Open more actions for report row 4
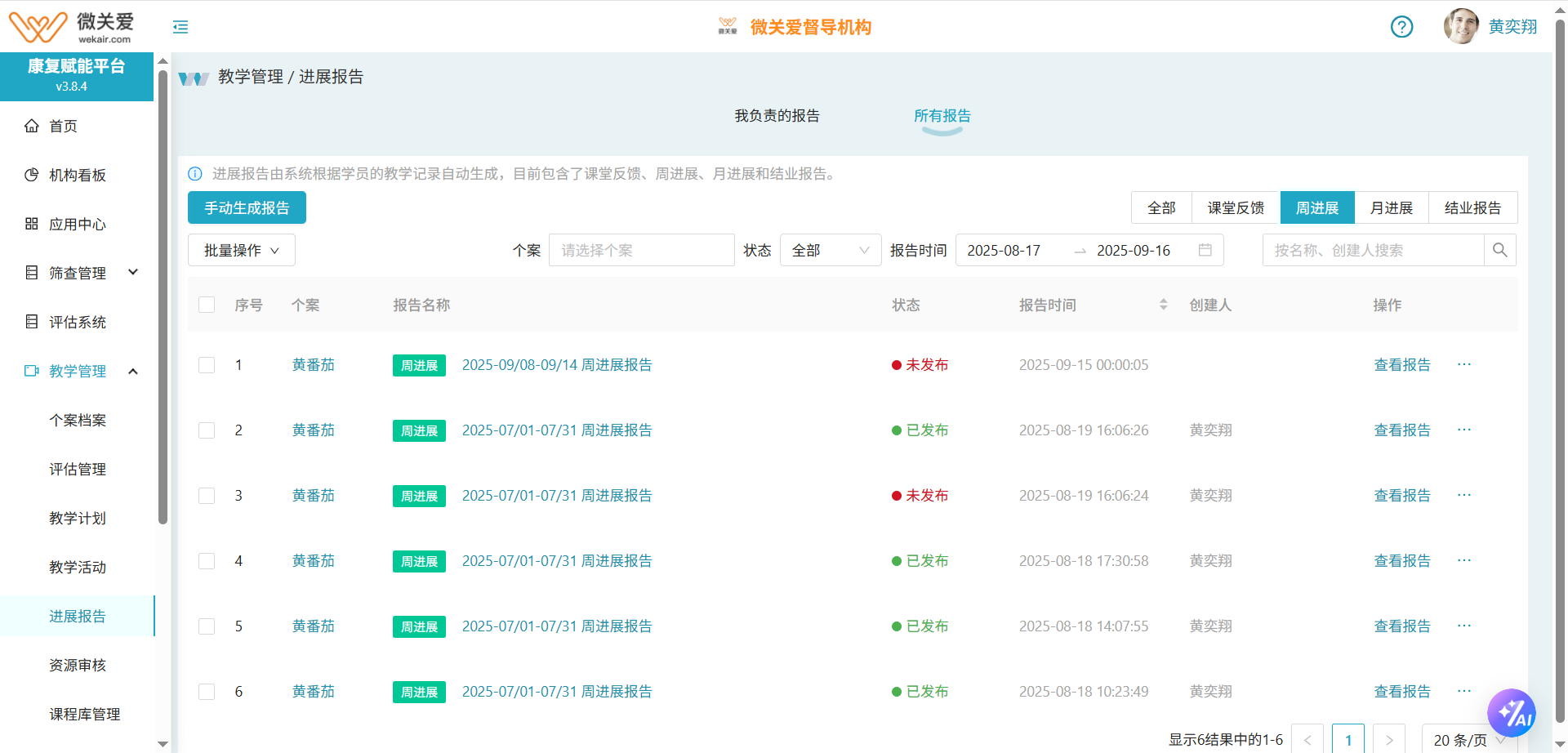1568x753 pixels. tap(1463, 560)
